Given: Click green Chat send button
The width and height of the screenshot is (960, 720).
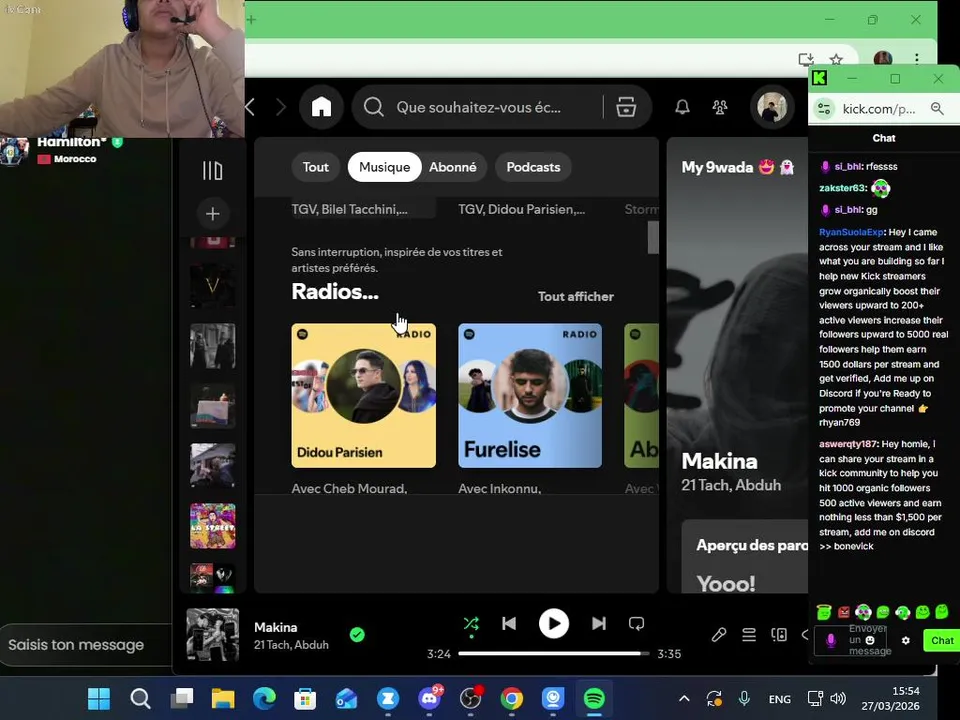Looking at the screenshot, I should coord(942,640).
